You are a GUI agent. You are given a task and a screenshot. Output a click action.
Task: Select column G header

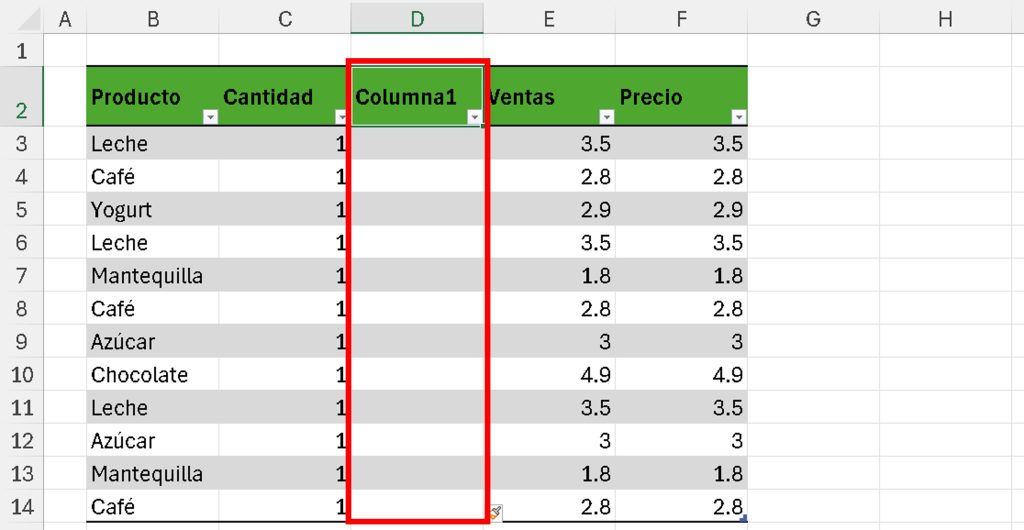click(x=813, y=18)
